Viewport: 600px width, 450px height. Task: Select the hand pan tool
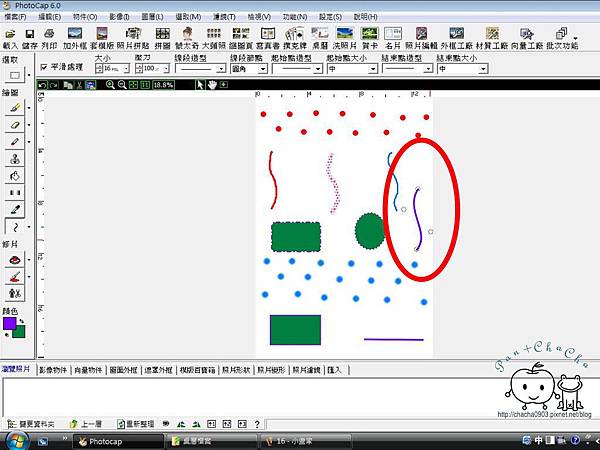point(212,85)
